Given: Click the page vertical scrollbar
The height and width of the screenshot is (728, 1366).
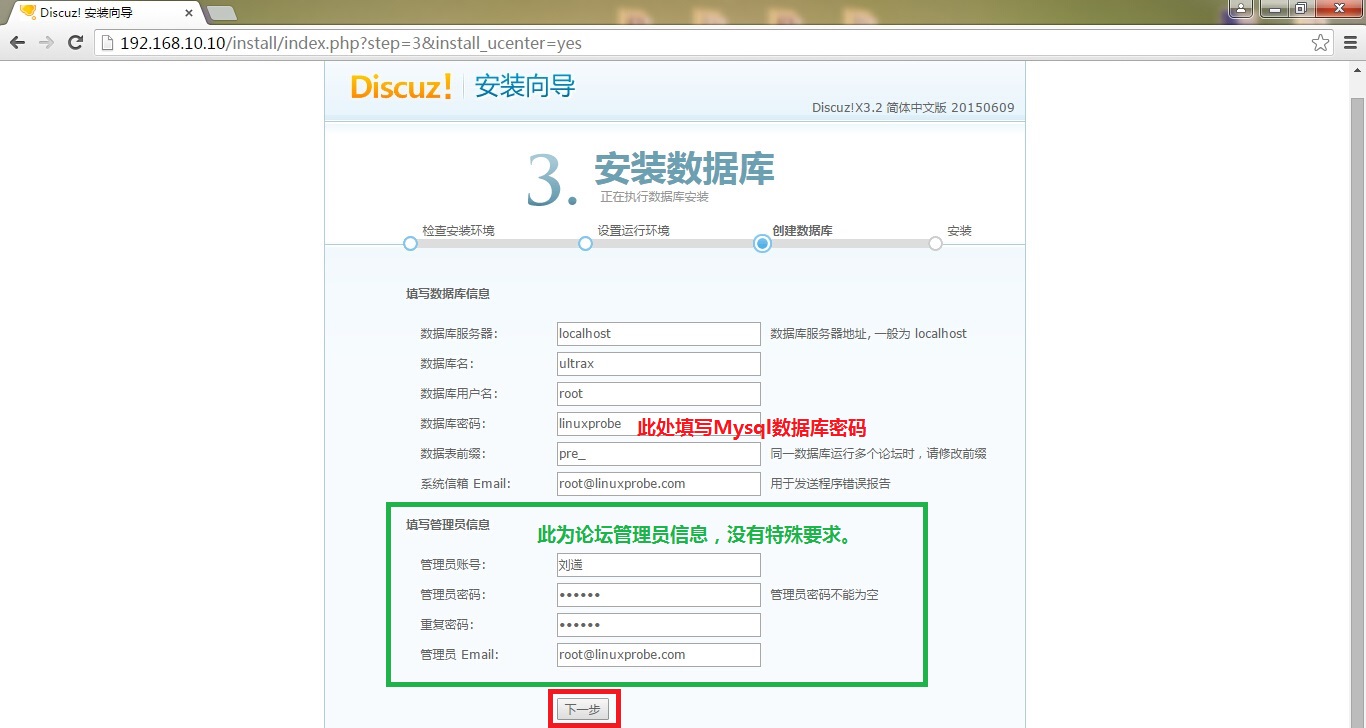Looking at the screenshot, I should point(1356,400).
